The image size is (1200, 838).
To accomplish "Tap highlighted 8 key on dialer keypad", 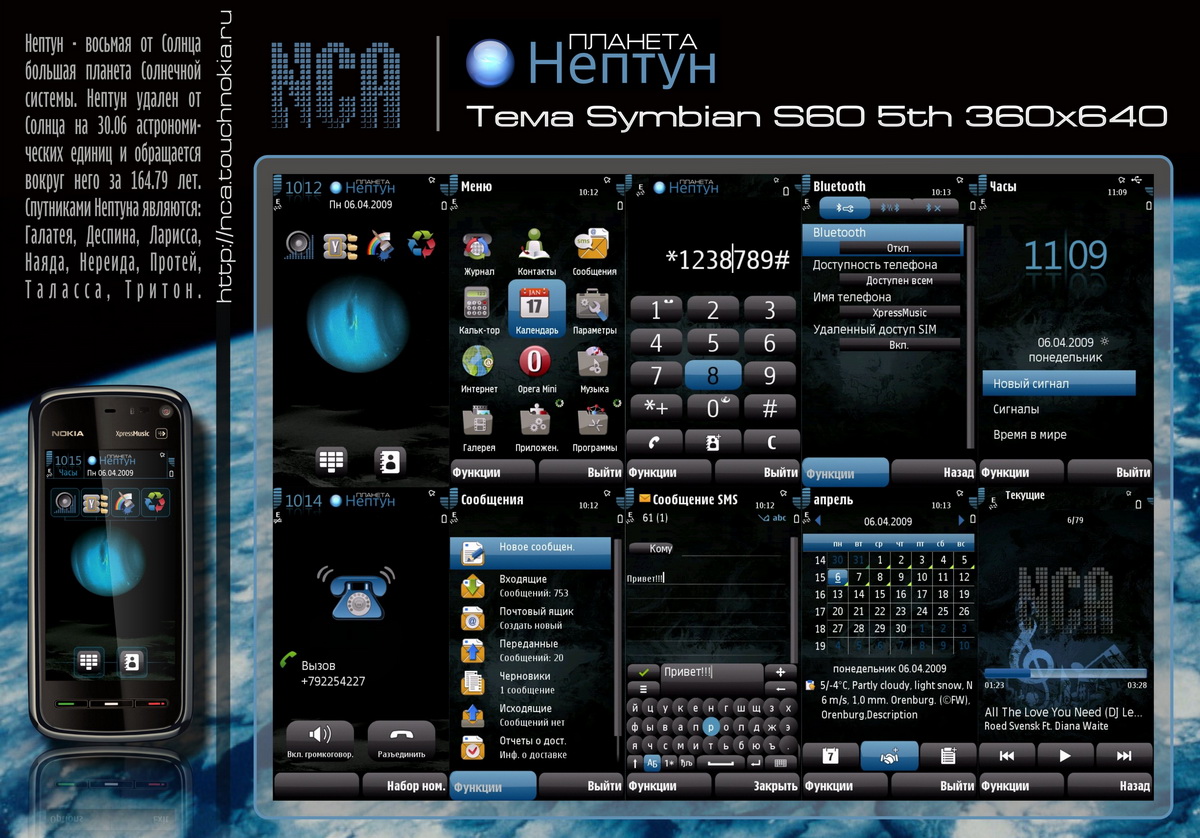I will pyautogui.click(x=713, y=376).
